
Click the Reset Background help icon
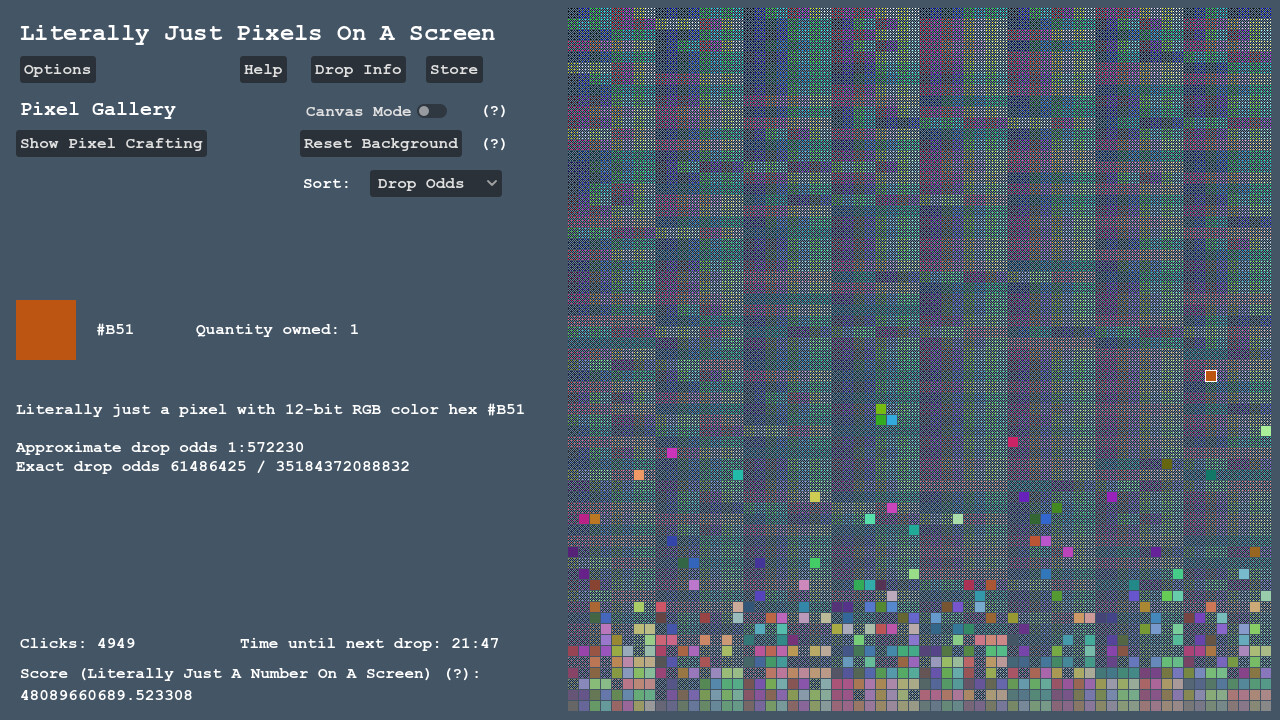494,143
